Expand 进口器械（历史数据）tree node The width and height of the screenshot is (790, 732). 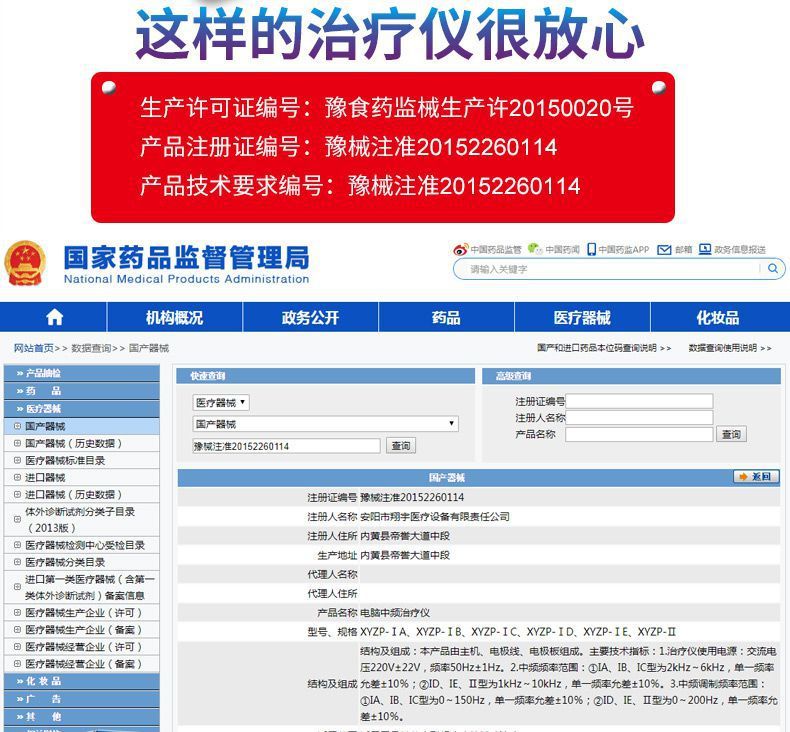tap(17, 495)
